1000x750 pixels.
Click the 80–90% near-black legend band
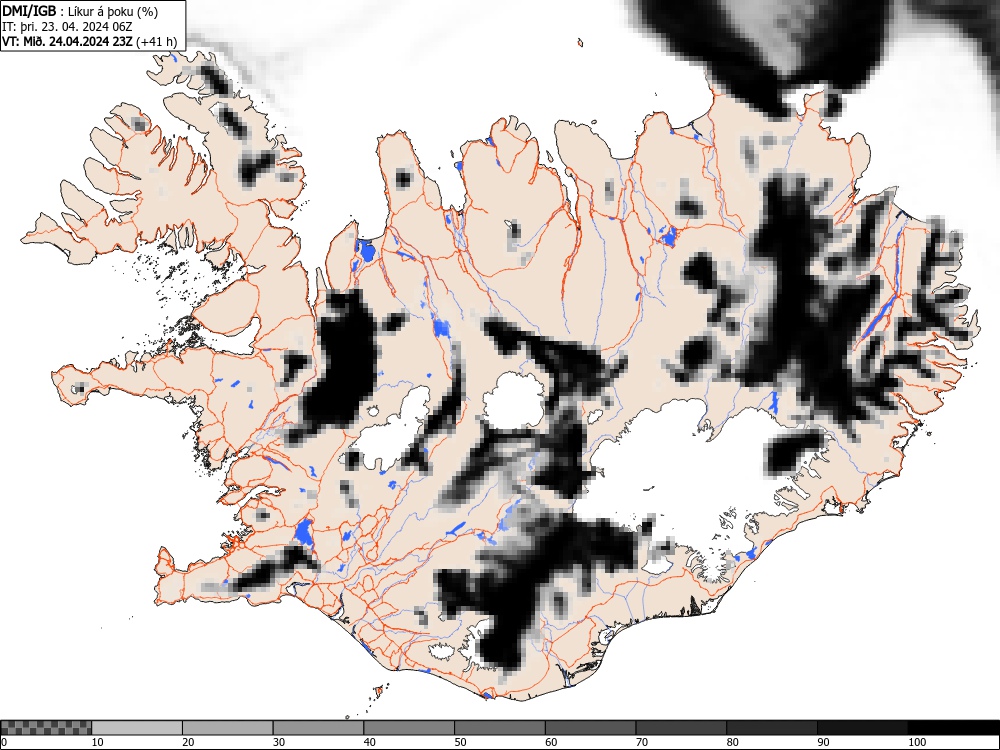click(772, 728)
